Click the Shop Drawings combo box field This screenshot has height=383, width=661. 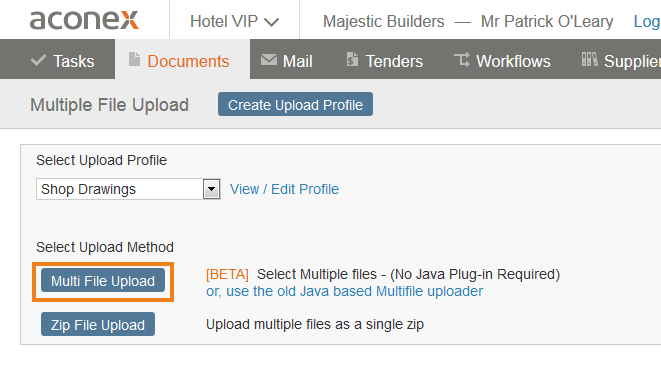click(x=128, y=189)
